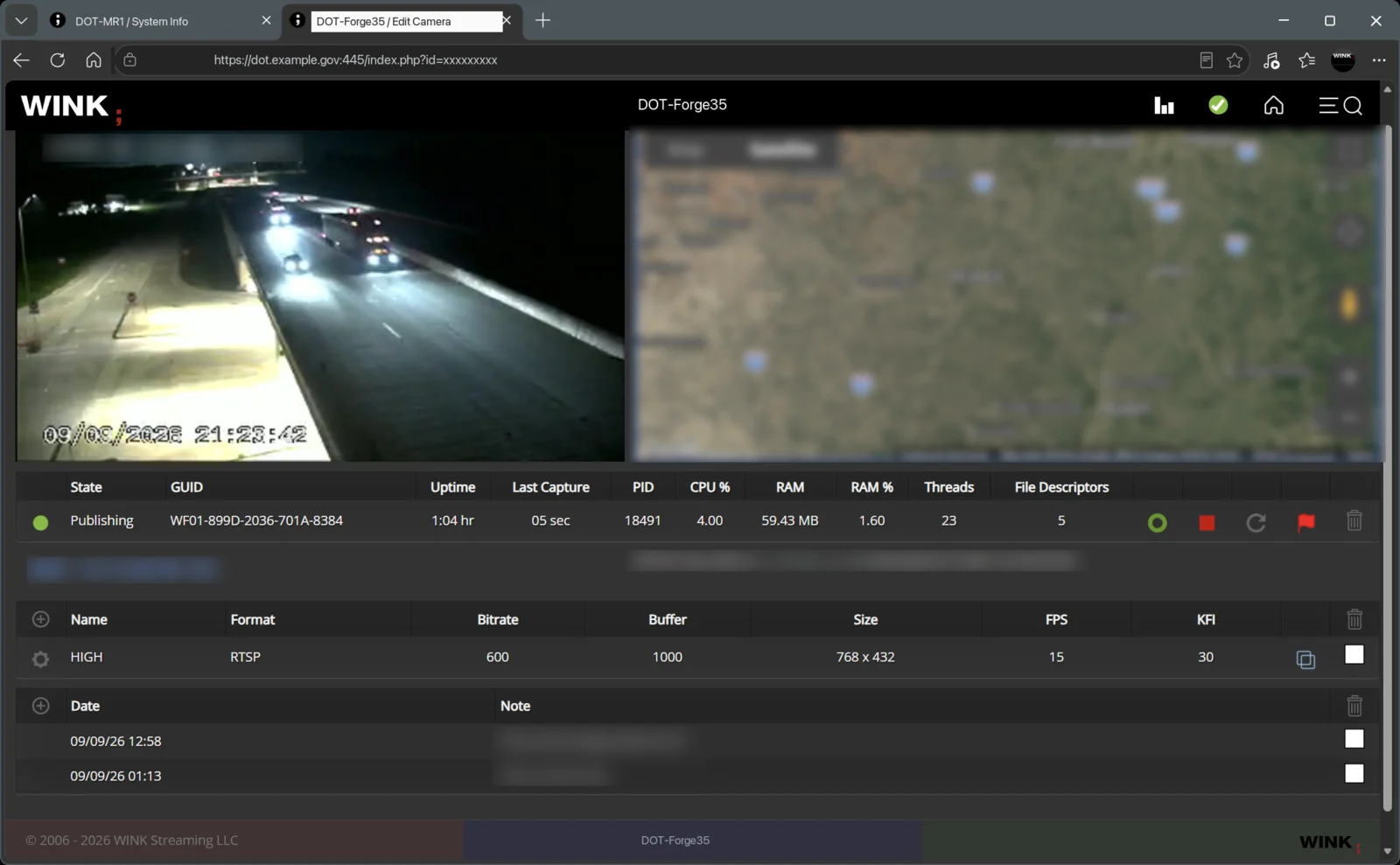
Task: Delete selected streams trash icon
Action: [1354, 619]
